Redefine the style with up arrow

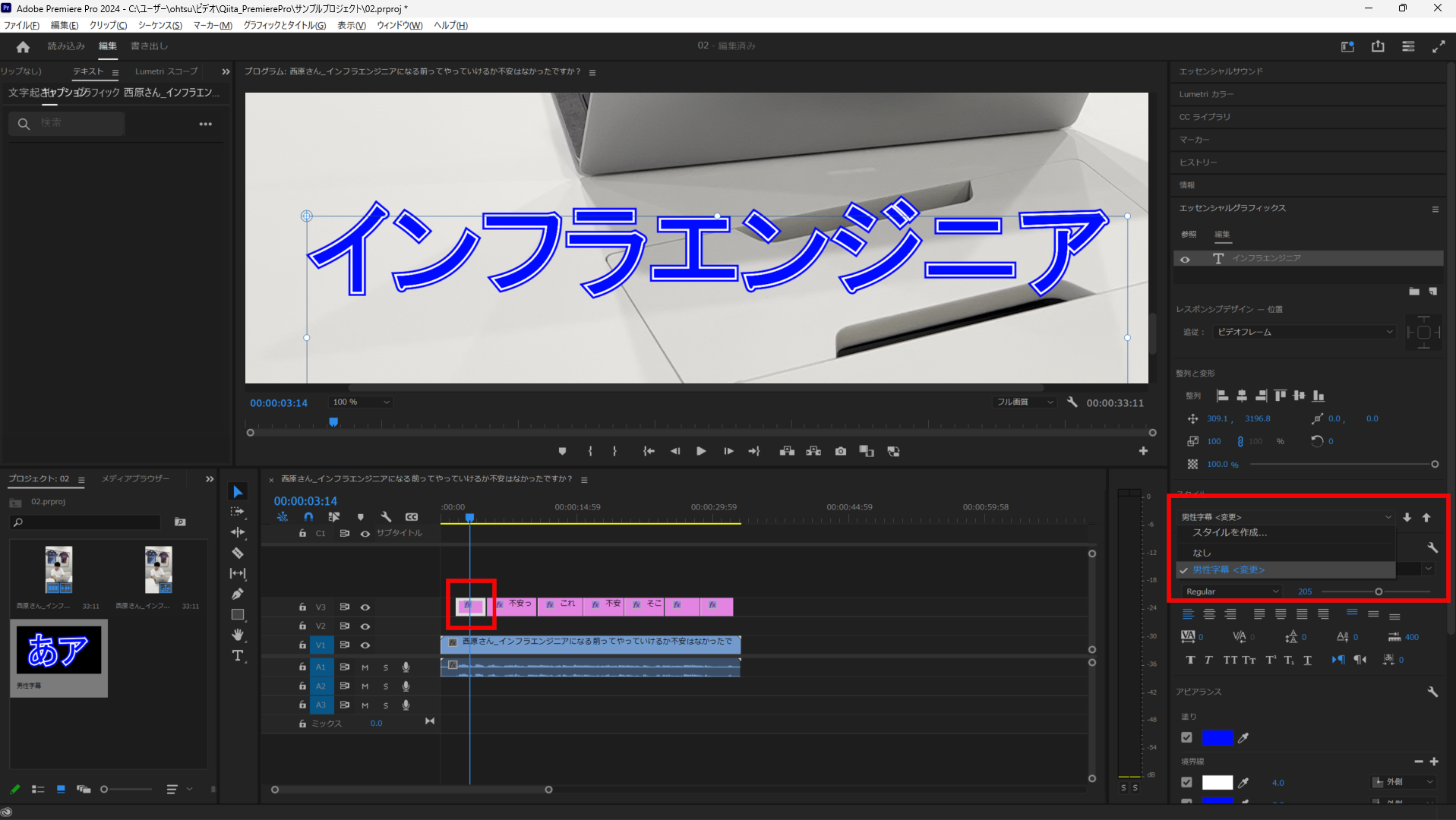pyautogui.click(x=1426, y=517)
